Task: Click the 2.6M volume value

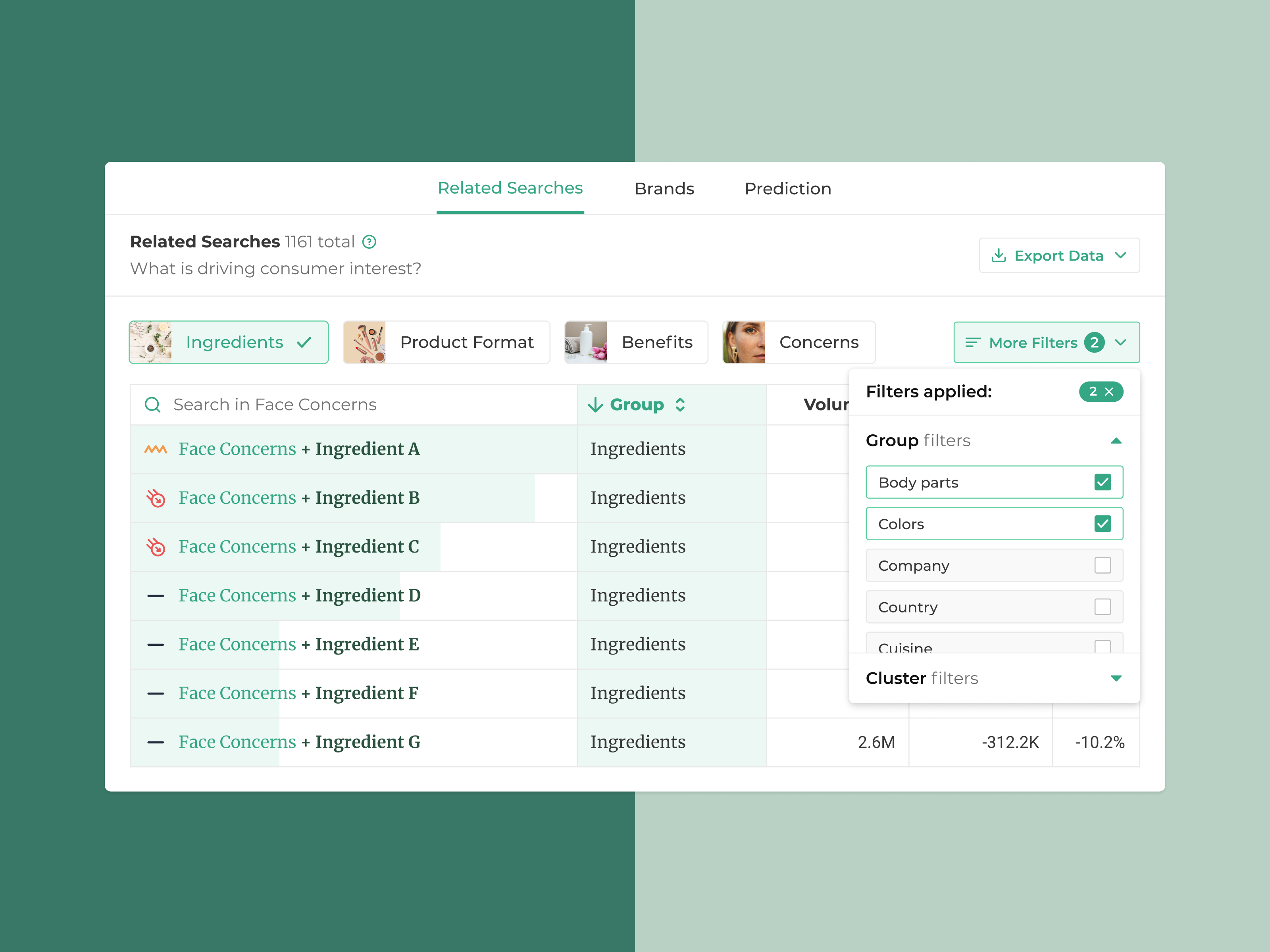Action: [x=876, y=743]
